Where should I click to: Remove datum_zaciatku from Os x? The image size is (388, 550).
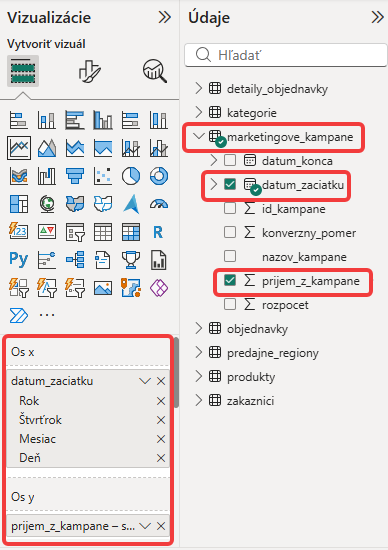pos(161,381)
